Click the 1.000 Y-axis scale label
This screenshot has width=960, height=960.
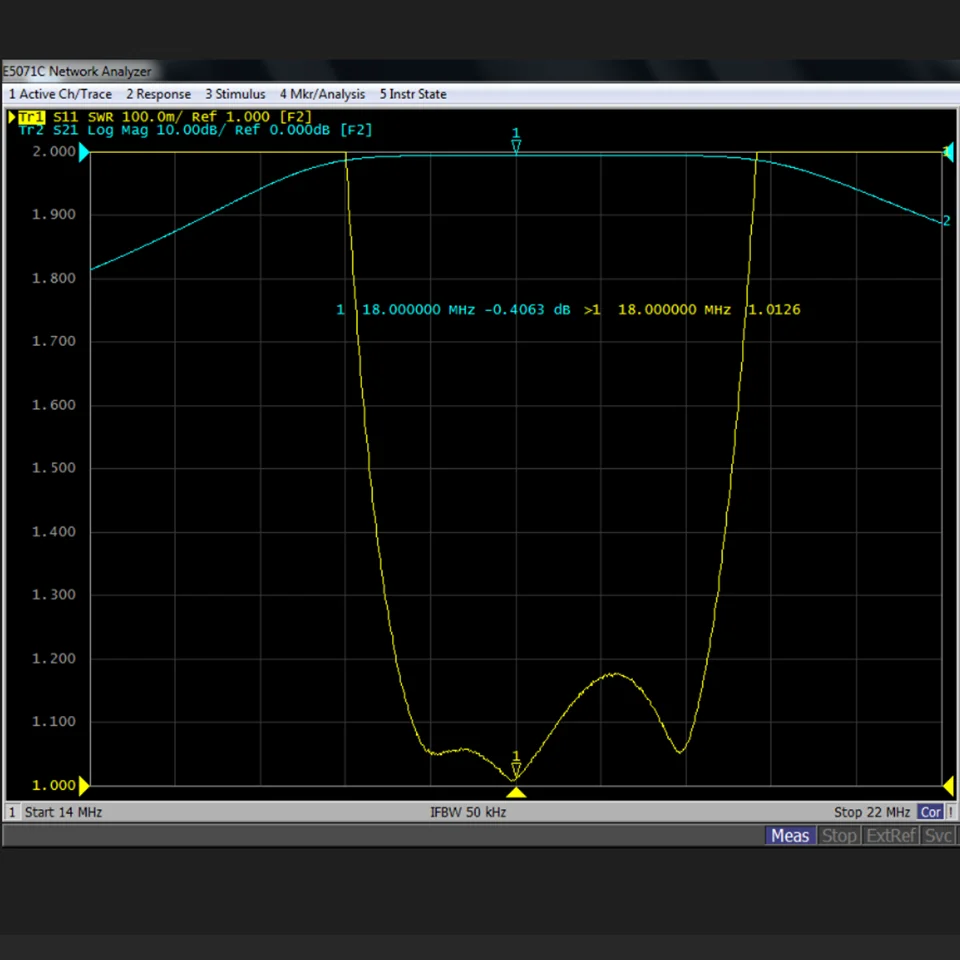(54, 786)
